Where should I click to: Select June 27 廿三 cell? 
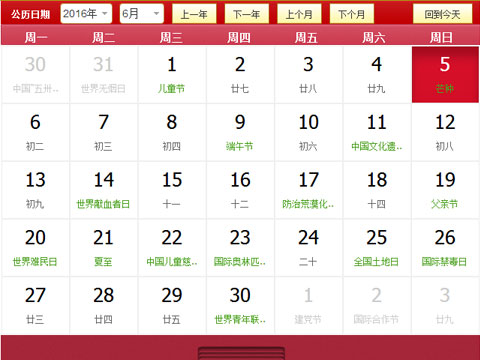(35, 305)
